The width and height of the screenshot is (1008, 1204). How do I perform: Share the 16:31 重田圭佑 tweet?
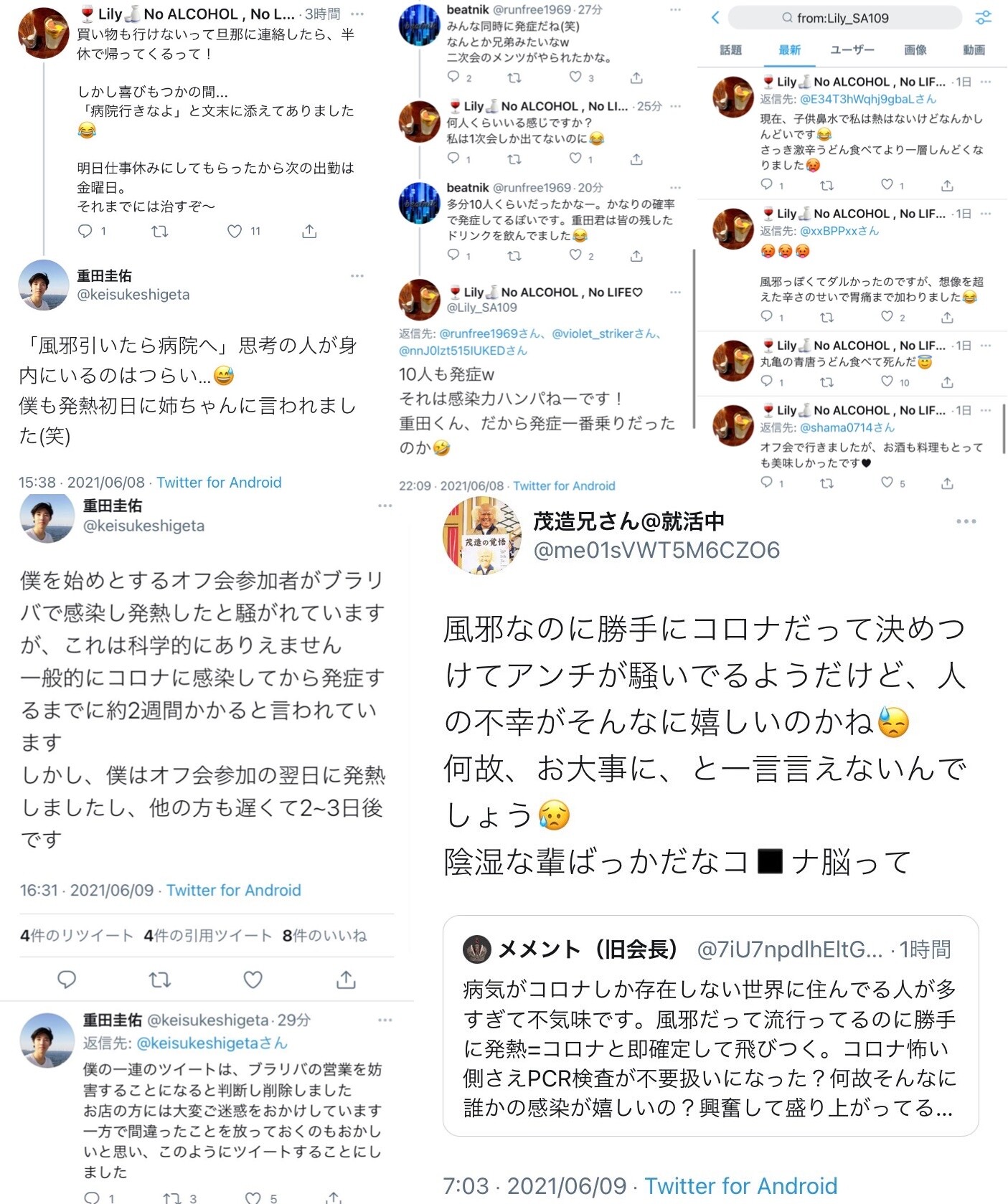pos(346,979)
